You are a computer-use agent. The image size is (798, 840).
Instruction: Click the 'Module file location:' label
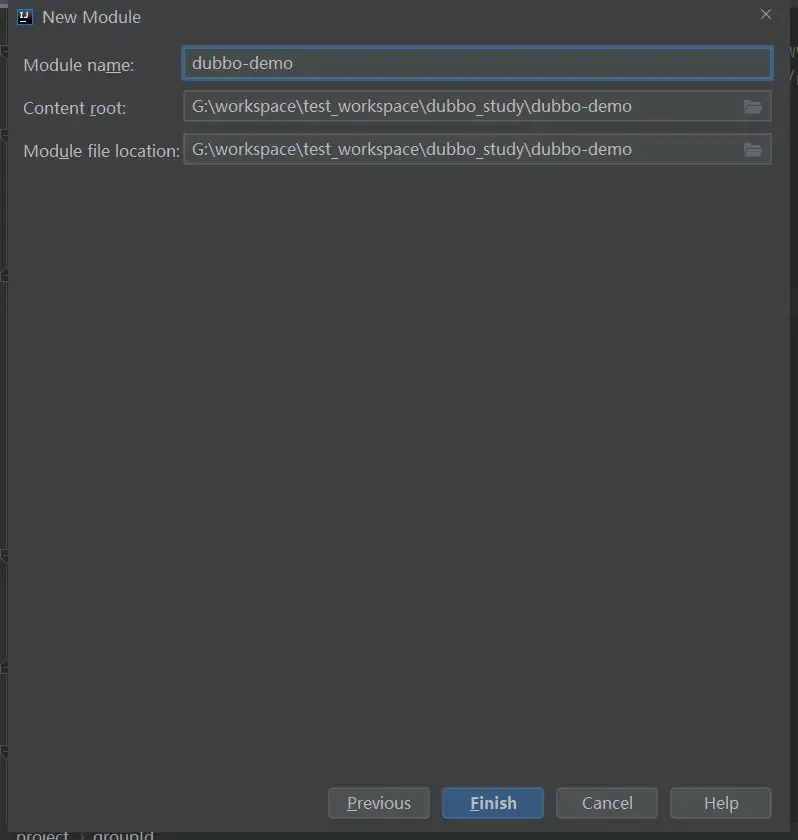[101, 151]
